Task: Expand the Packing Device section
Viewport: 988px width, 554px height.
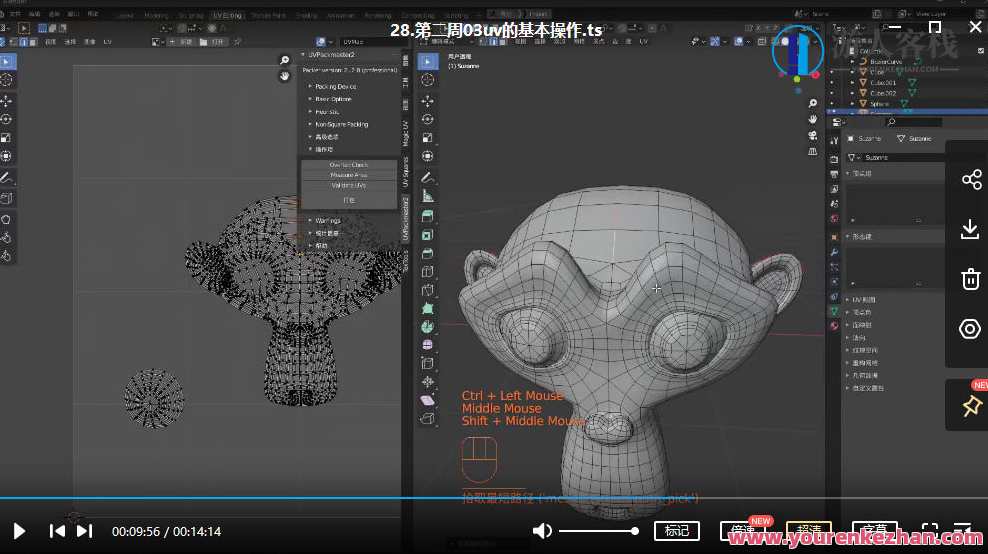Action: pos(335,86)
